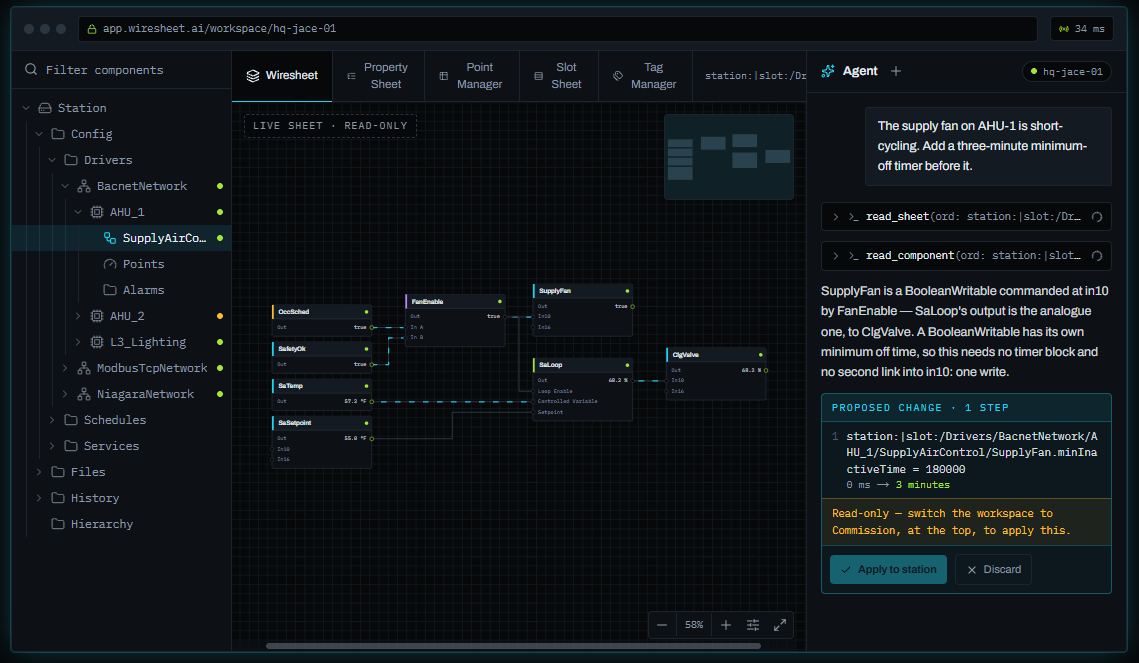The width and height of the screenshot is (1139, 663).
Task: Expand wiresheet to fullscreen
Action: (780, 625)
